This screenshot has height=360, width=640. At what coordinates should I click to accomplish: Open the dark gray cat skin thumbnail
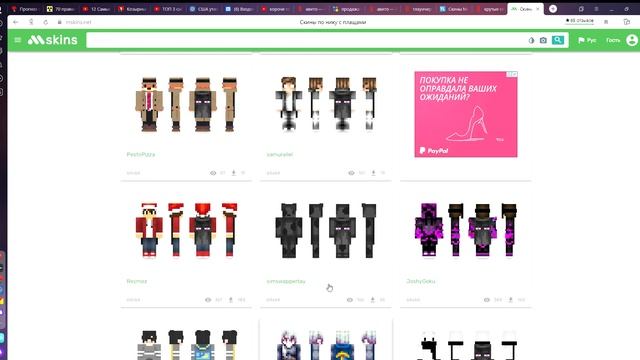tap(326, 231)
